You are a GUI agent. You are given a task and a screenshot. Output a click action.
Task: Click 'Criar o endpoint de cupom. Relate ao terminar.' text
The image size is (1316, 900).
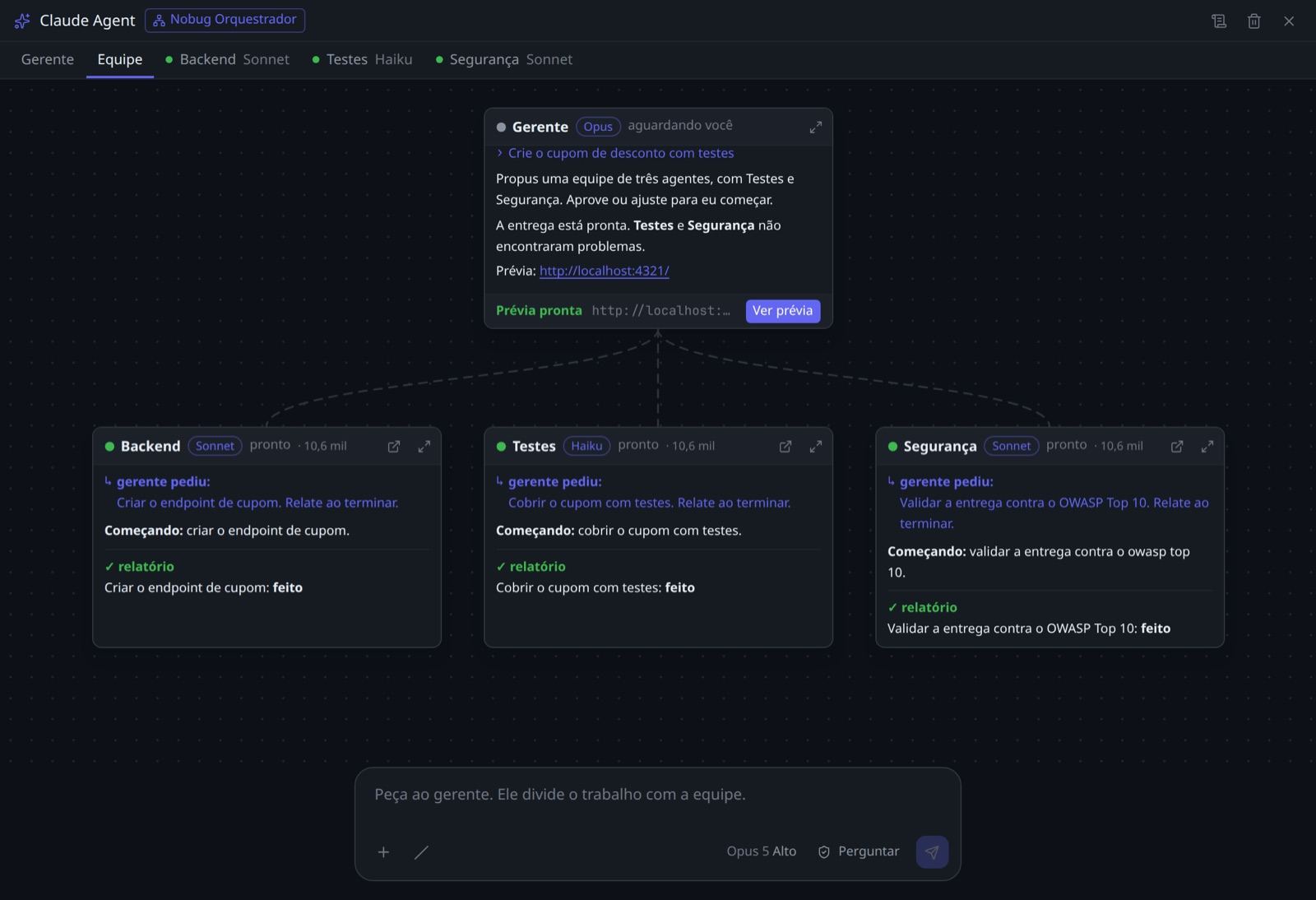point(257,503)
